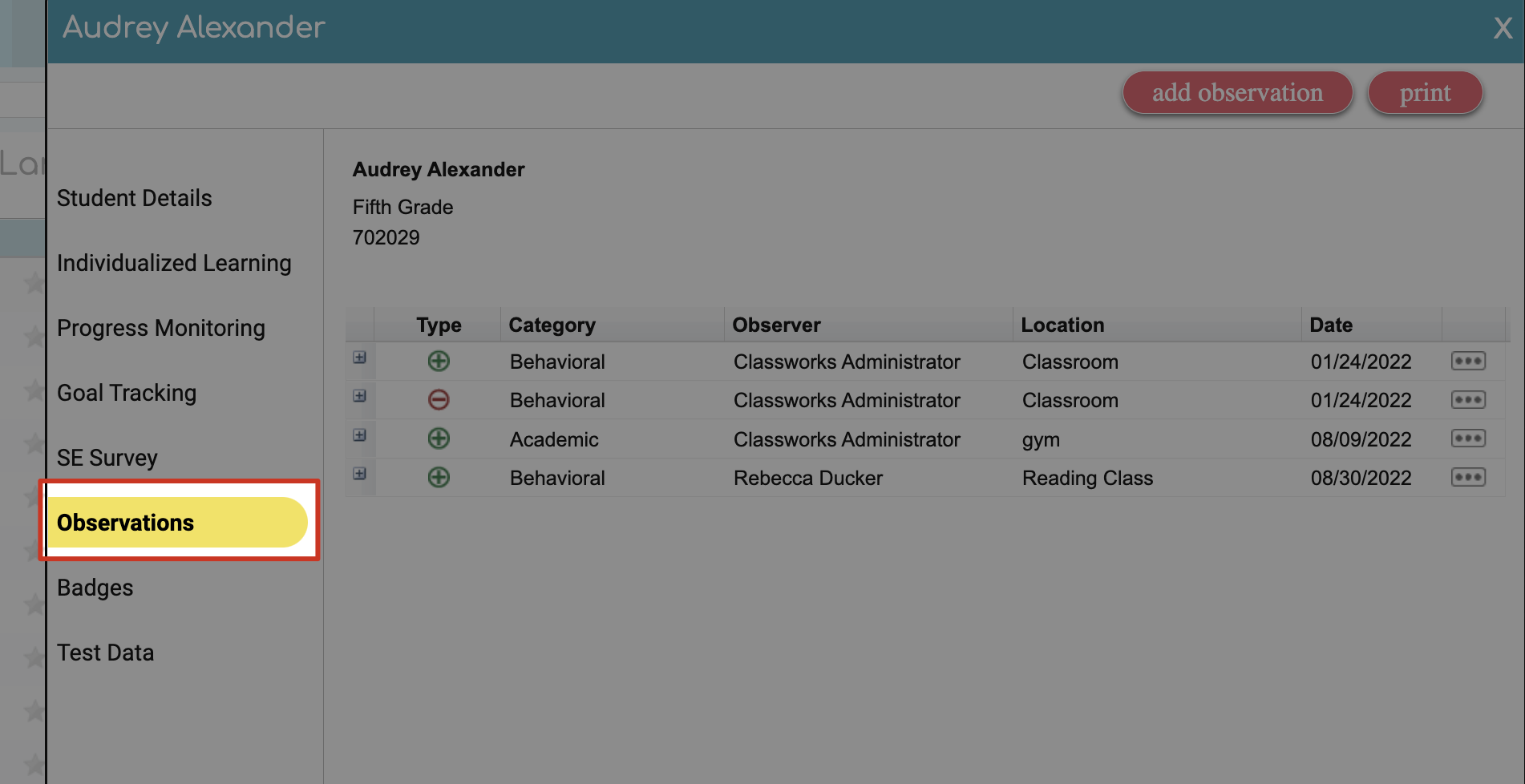The image size is (1525, 784).
Task: Click the positive type icon on Reading Class row
Action: click(438, 477)
